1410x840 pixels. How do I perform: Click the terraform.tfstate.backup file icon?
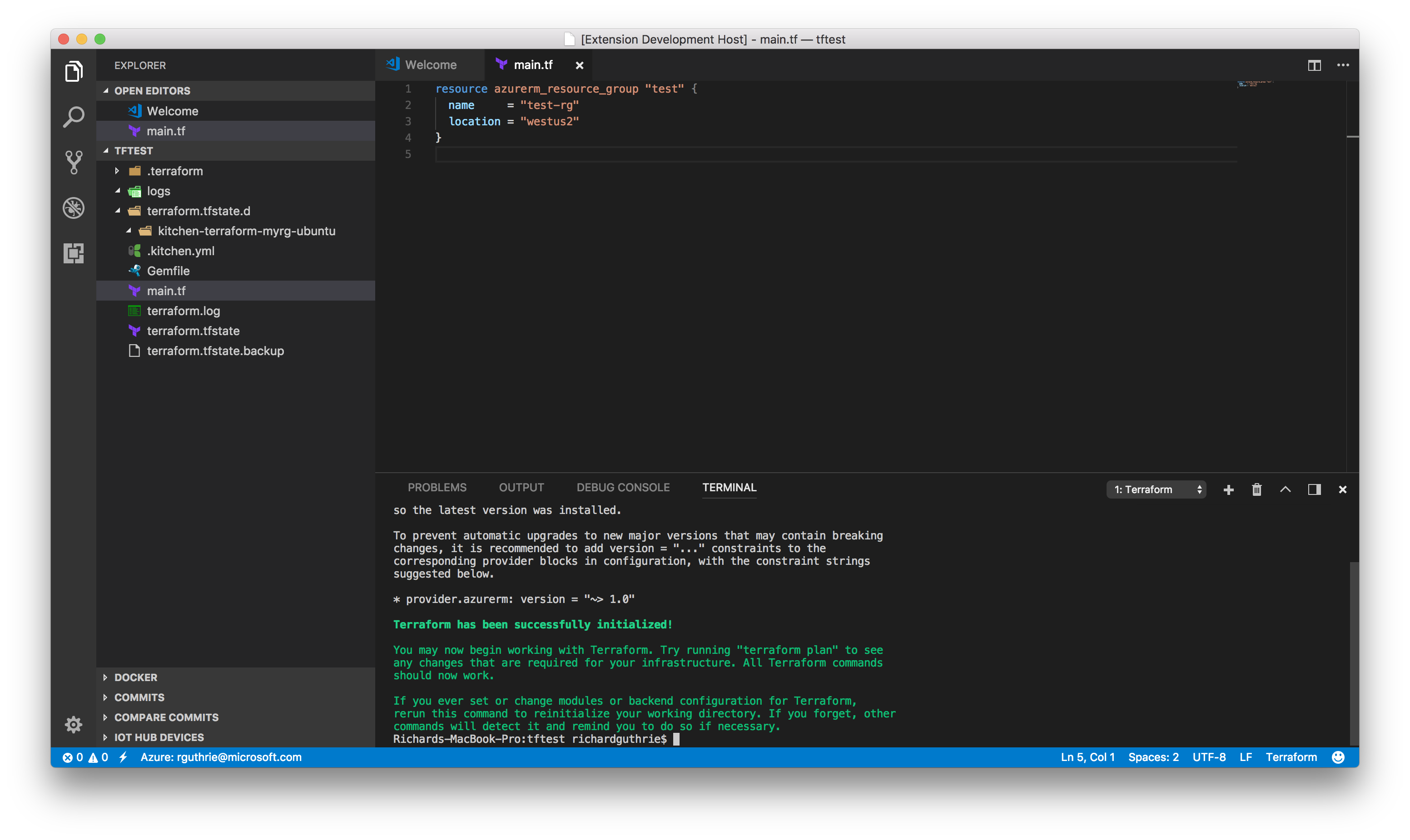click(134, 351)
